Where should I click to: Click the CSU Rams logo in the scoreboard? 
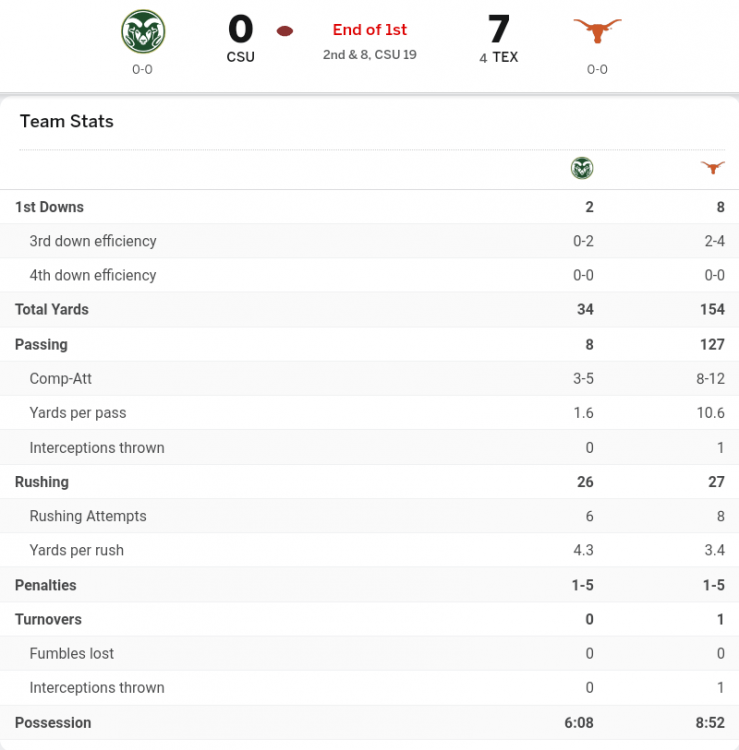pyautogui.click(x=143, y=31)
